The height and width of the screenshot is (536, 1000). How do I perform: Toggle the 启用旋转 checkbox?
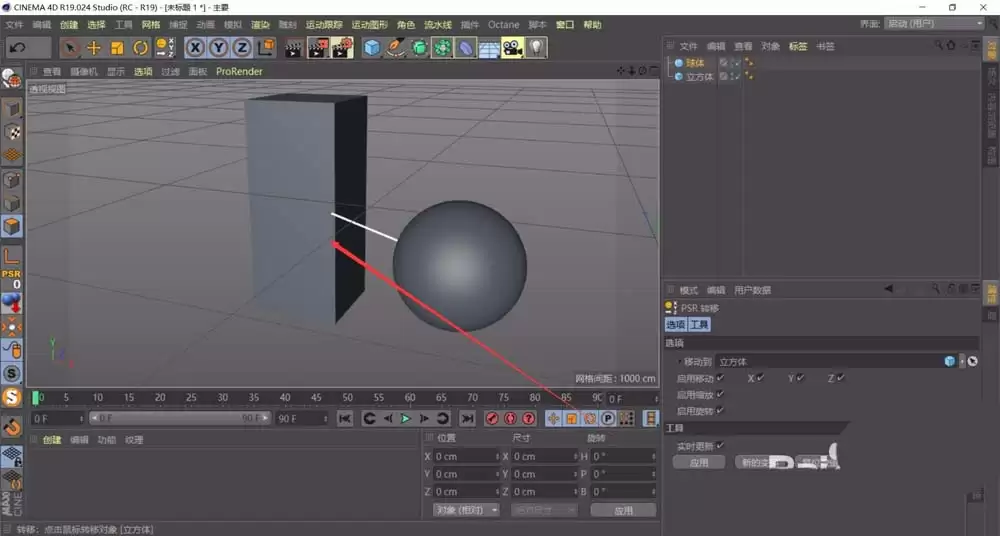[720, 410]
